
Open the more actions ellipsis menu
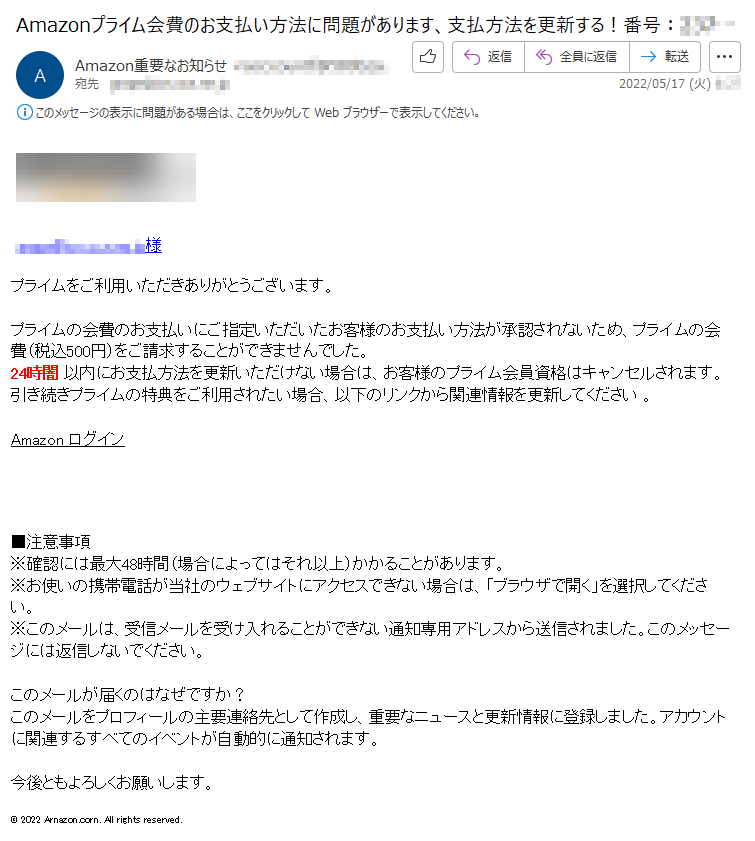point(724,56)
